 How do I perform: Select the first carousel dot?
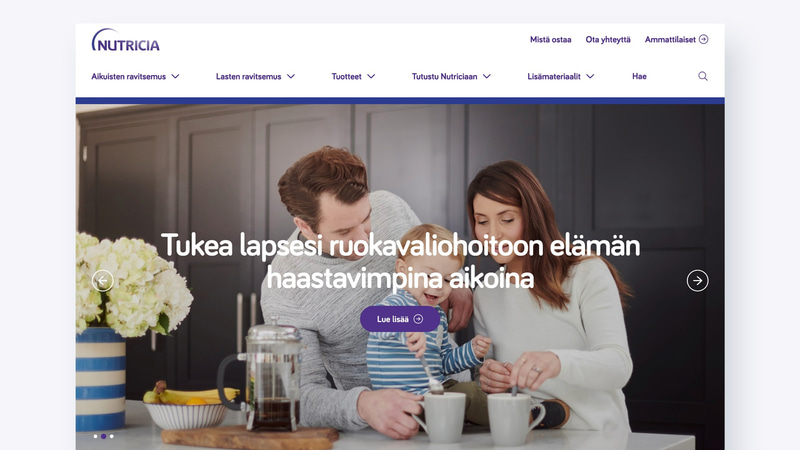point(95,436)
